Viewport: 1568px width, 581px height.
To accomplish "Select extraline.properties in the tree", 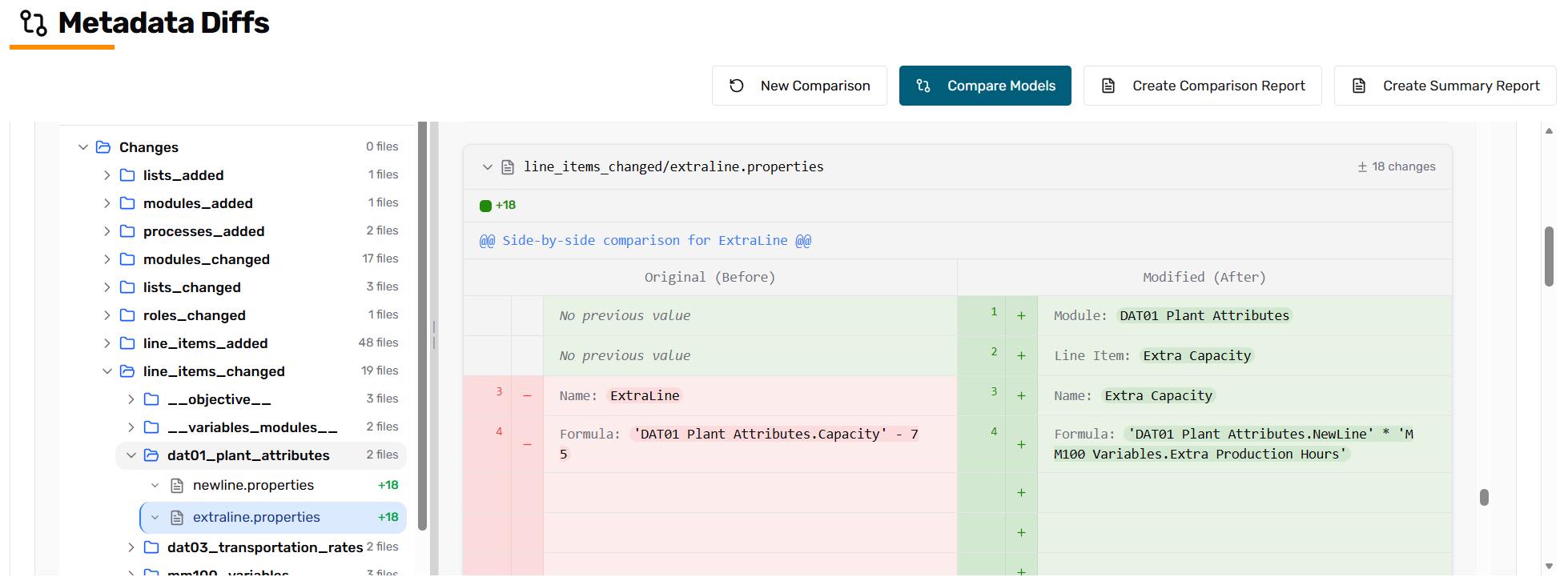I will pyautogui.click(x=273, y=518).
